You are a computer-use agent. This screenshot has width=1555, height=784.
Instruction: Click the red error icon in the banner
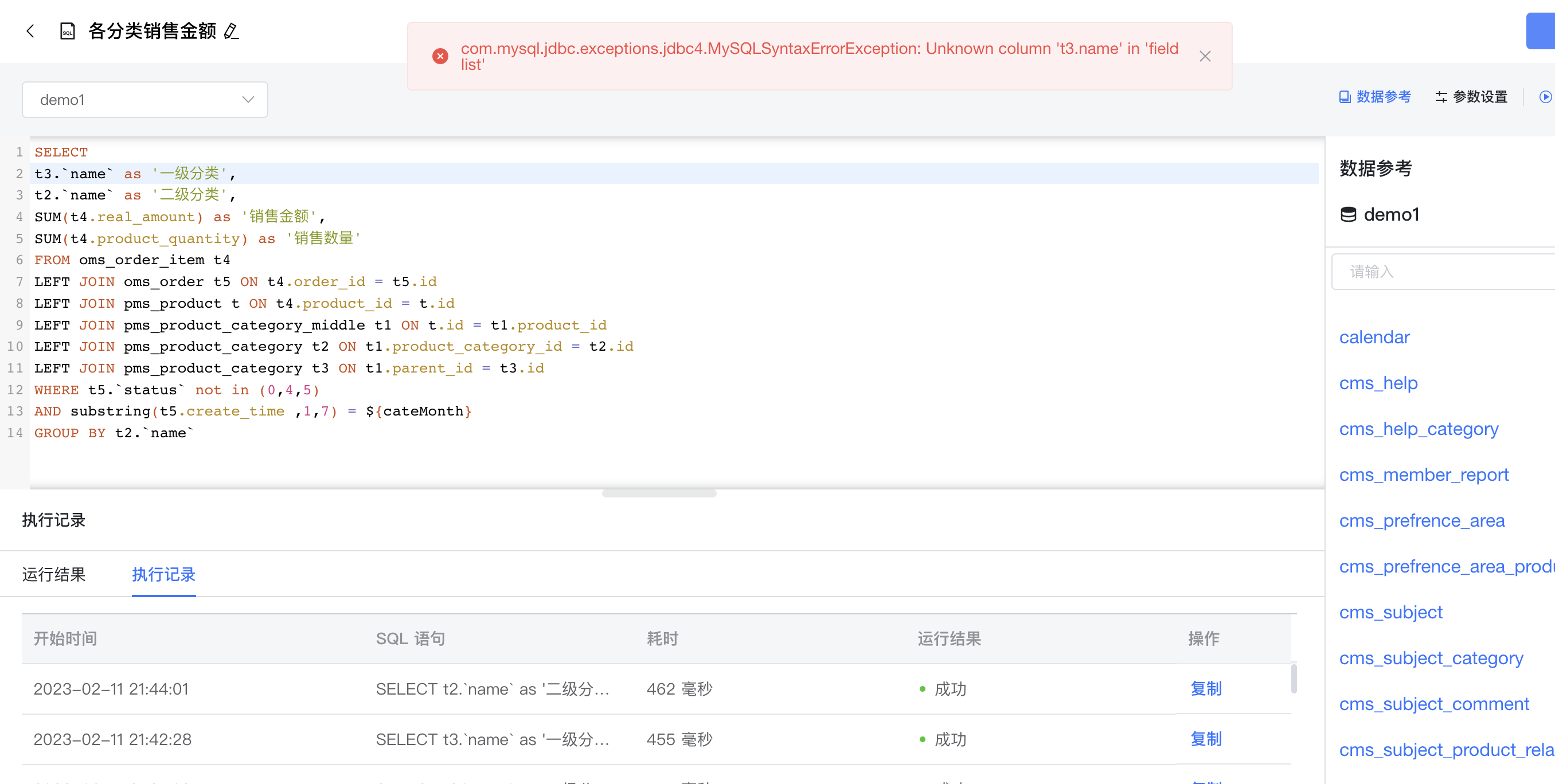pyautogui.click(x=440, y=56)
